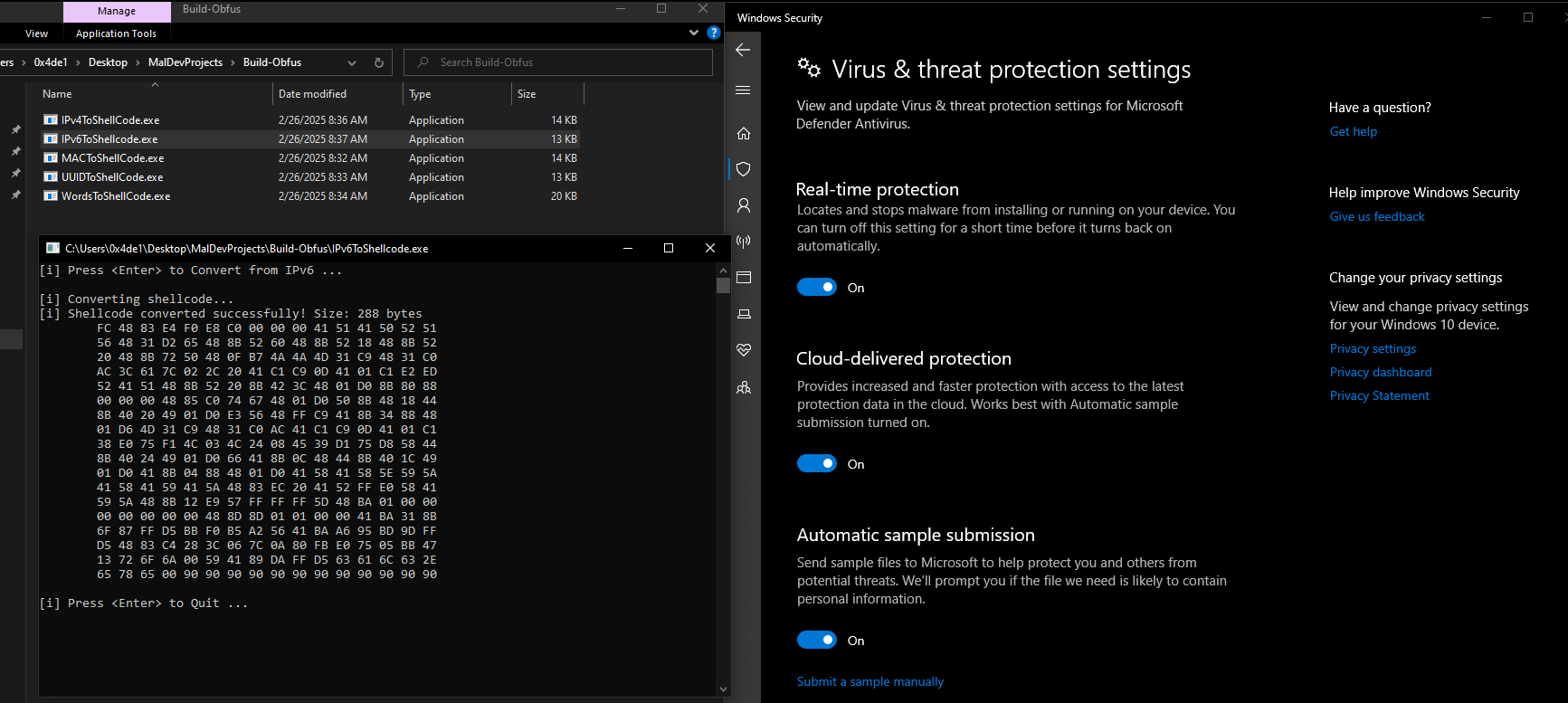Open Firewall & network protection icon

pyautogui.click(x=744, y=242)
